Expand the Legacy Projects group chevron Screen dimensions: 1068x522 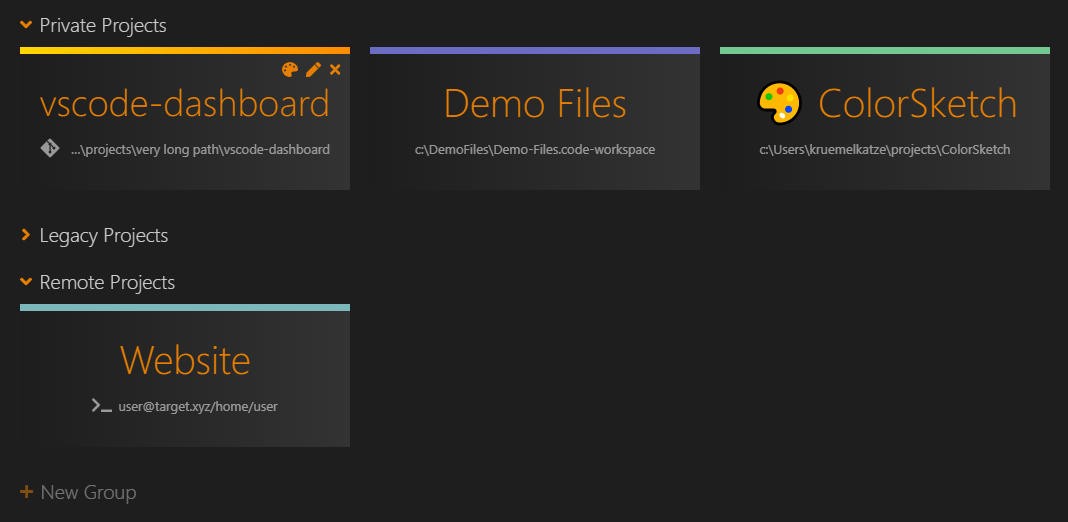click(x=26, y=235)
